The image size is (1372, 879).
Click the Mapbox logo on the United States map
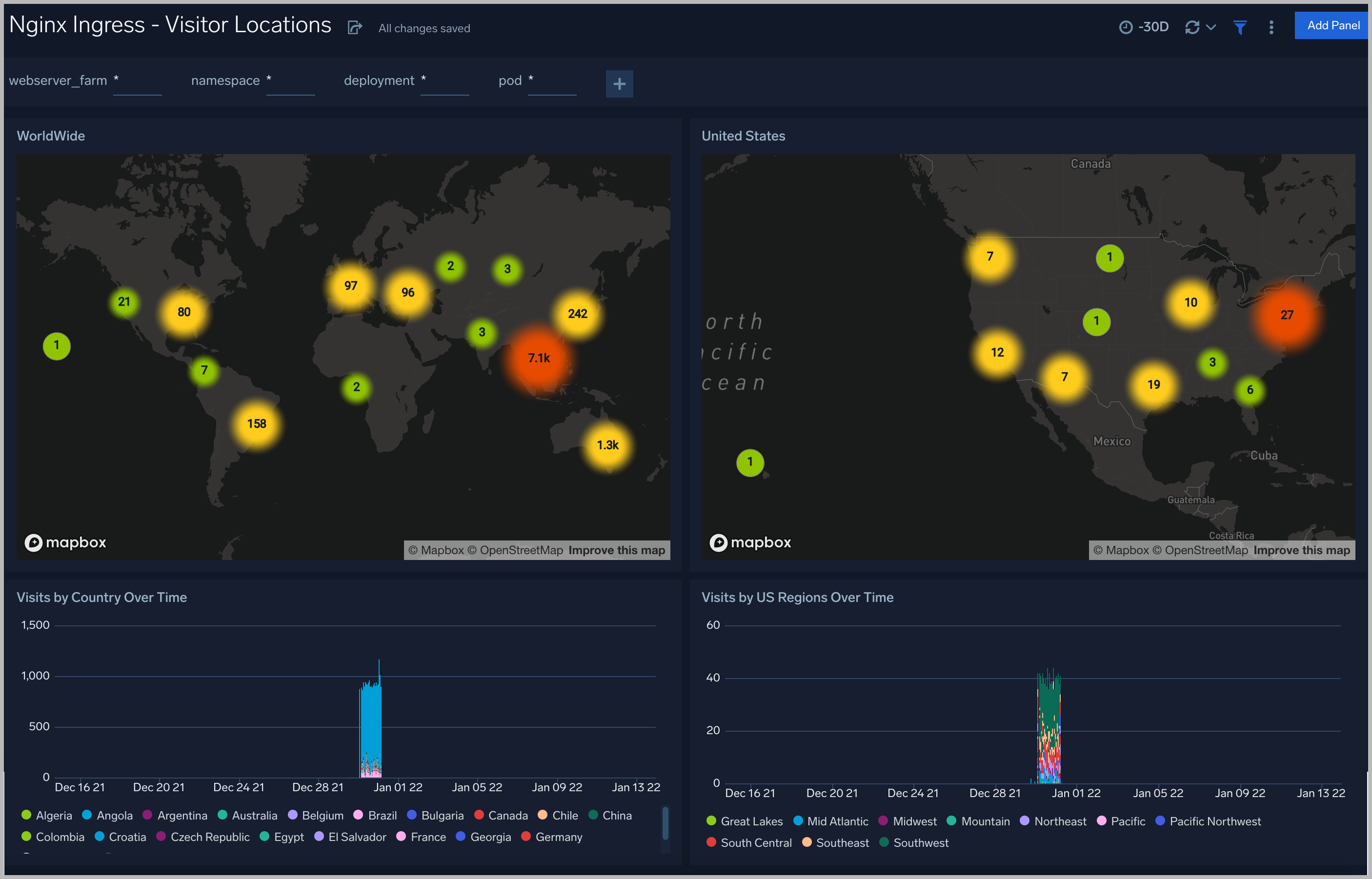750,542
